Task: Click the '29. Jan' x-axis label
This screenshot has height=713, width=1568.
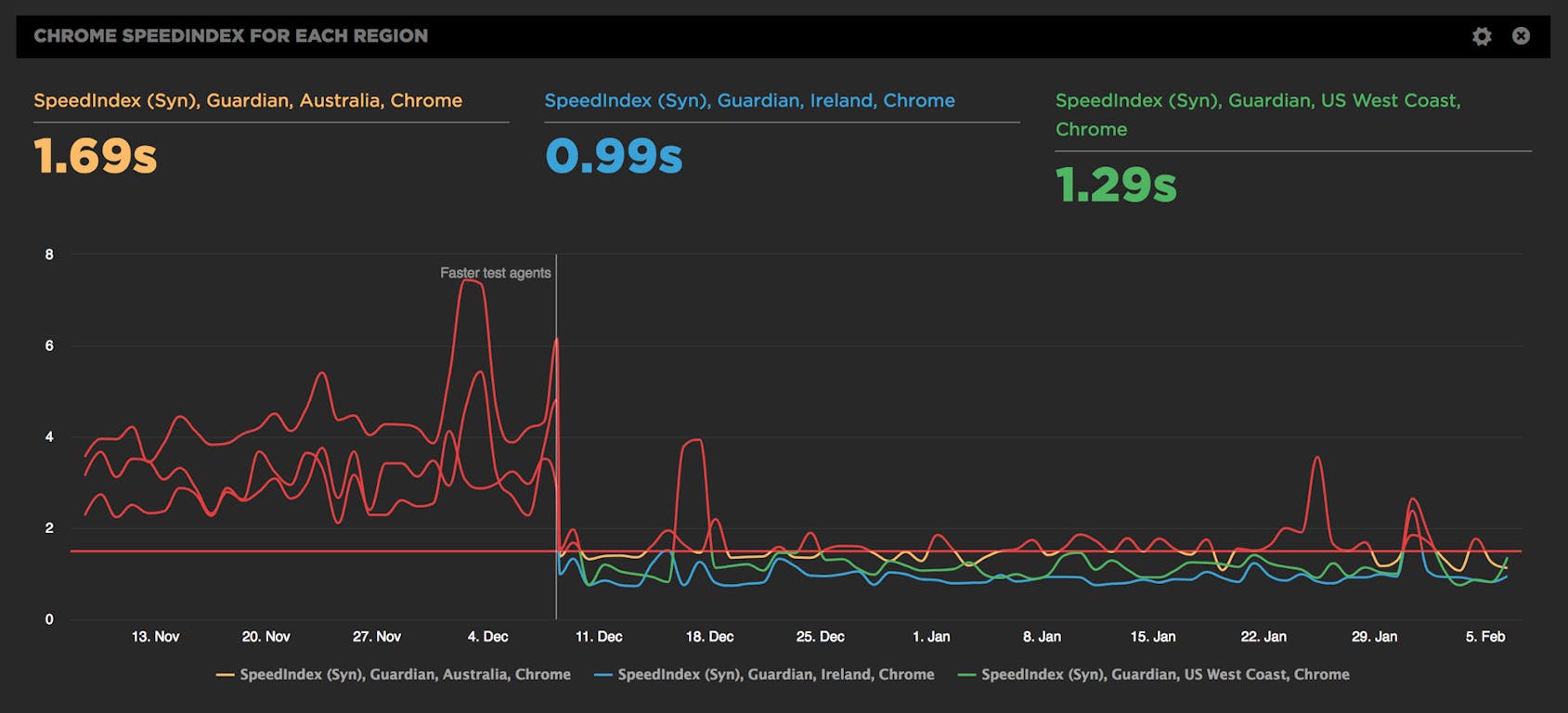Action: pos(1374,637)
